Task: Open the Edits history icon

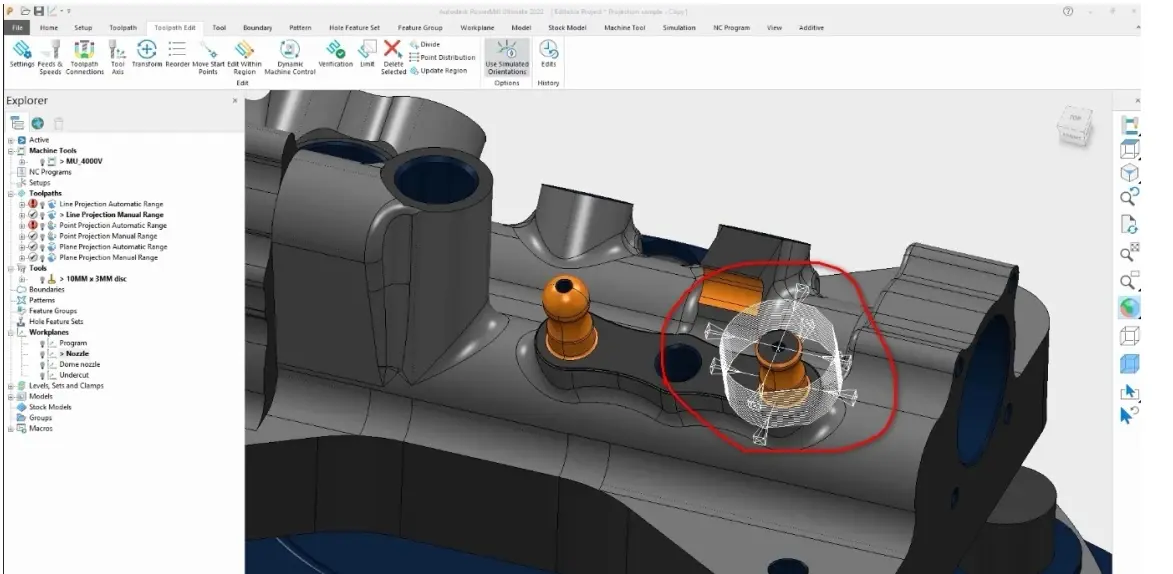Action: [548, 55]
